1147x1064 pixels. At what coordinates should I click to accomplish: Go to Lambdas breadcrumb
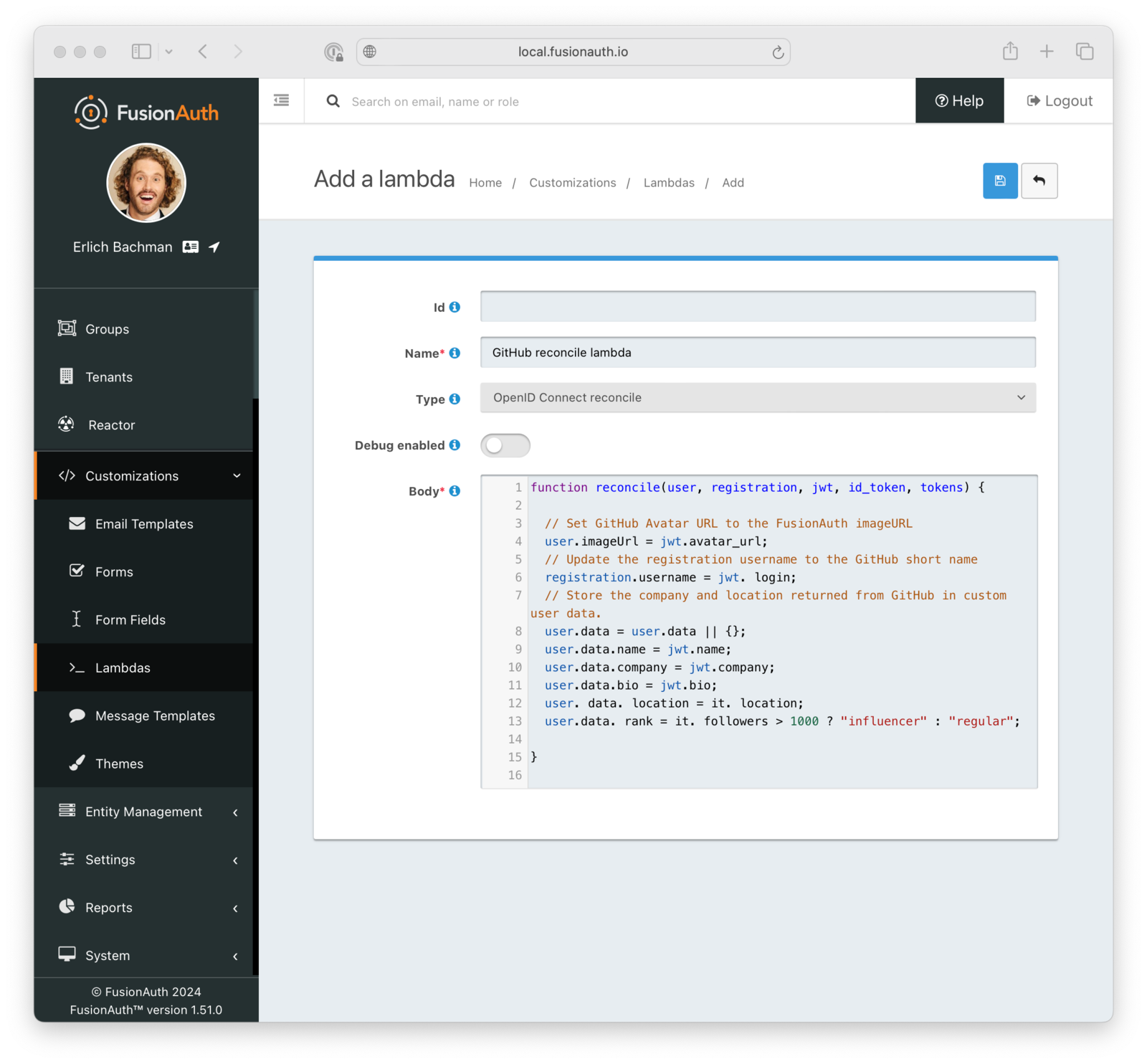tap(669, 183)
